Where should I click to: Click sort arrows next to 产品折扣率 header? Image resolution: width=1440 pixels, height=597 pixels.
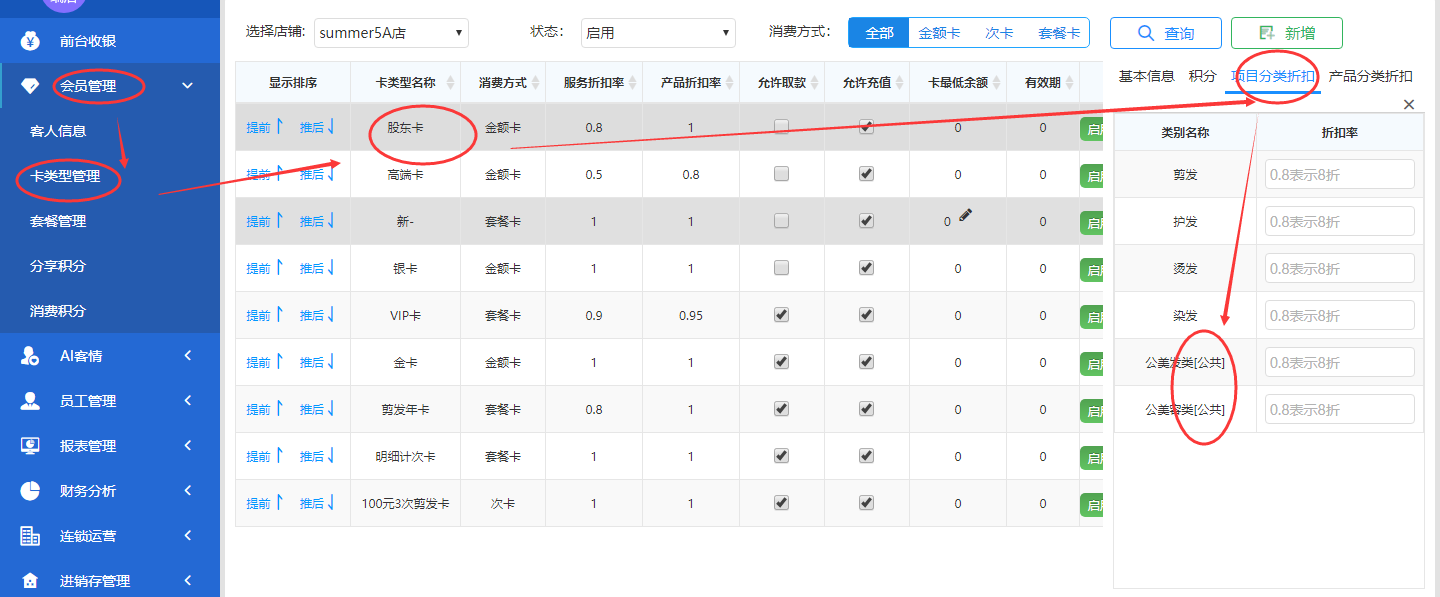point(731,83)
